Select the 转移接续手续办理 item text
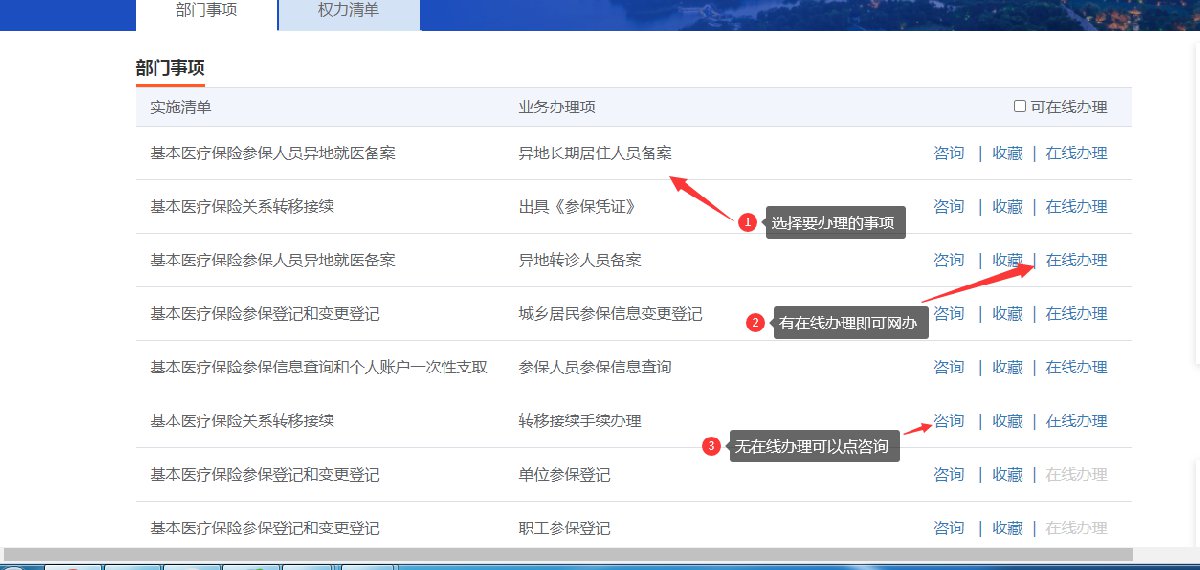 580,421
